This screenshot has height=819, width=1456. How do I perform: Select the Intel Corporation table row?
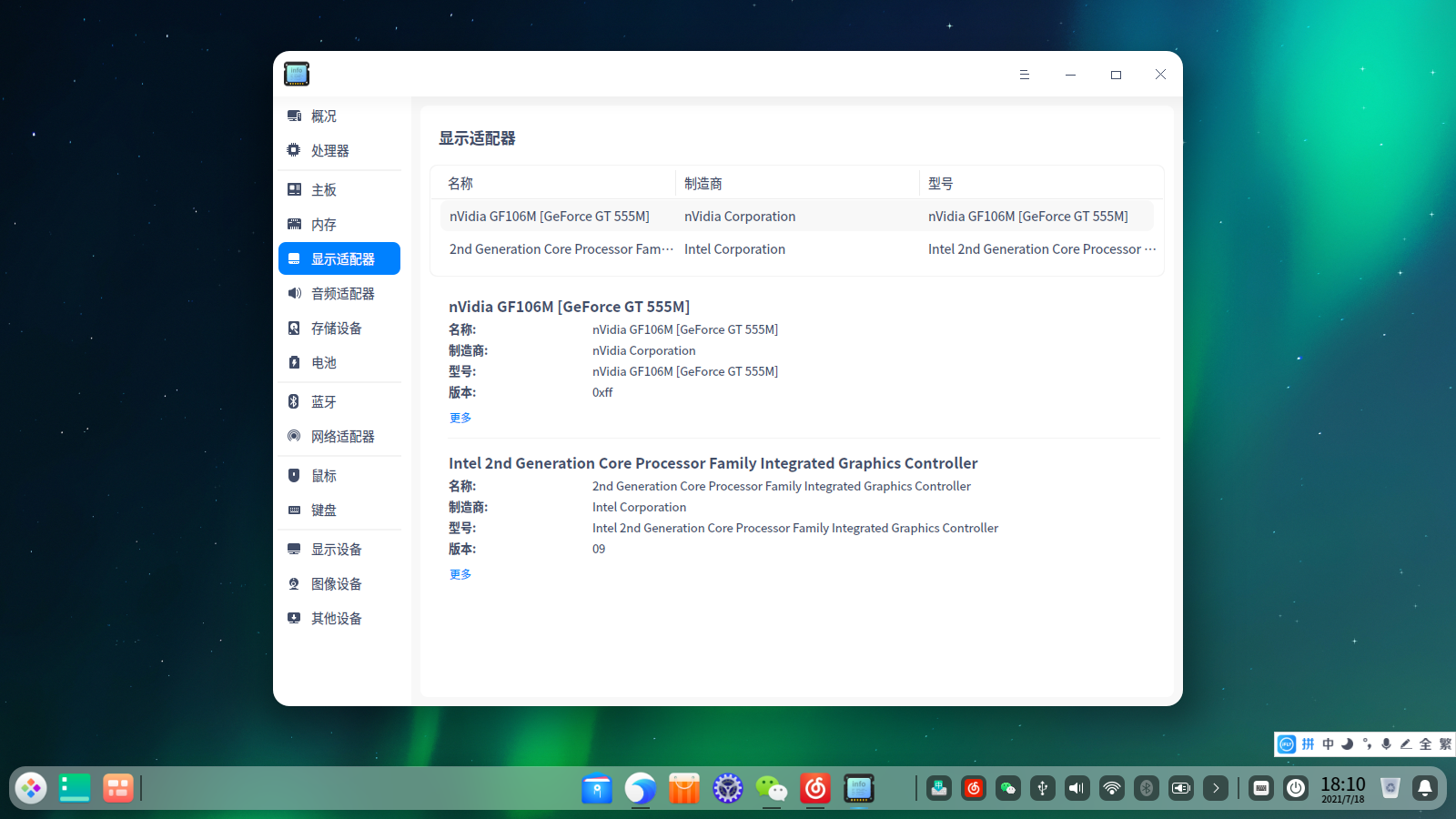point(796,249)
